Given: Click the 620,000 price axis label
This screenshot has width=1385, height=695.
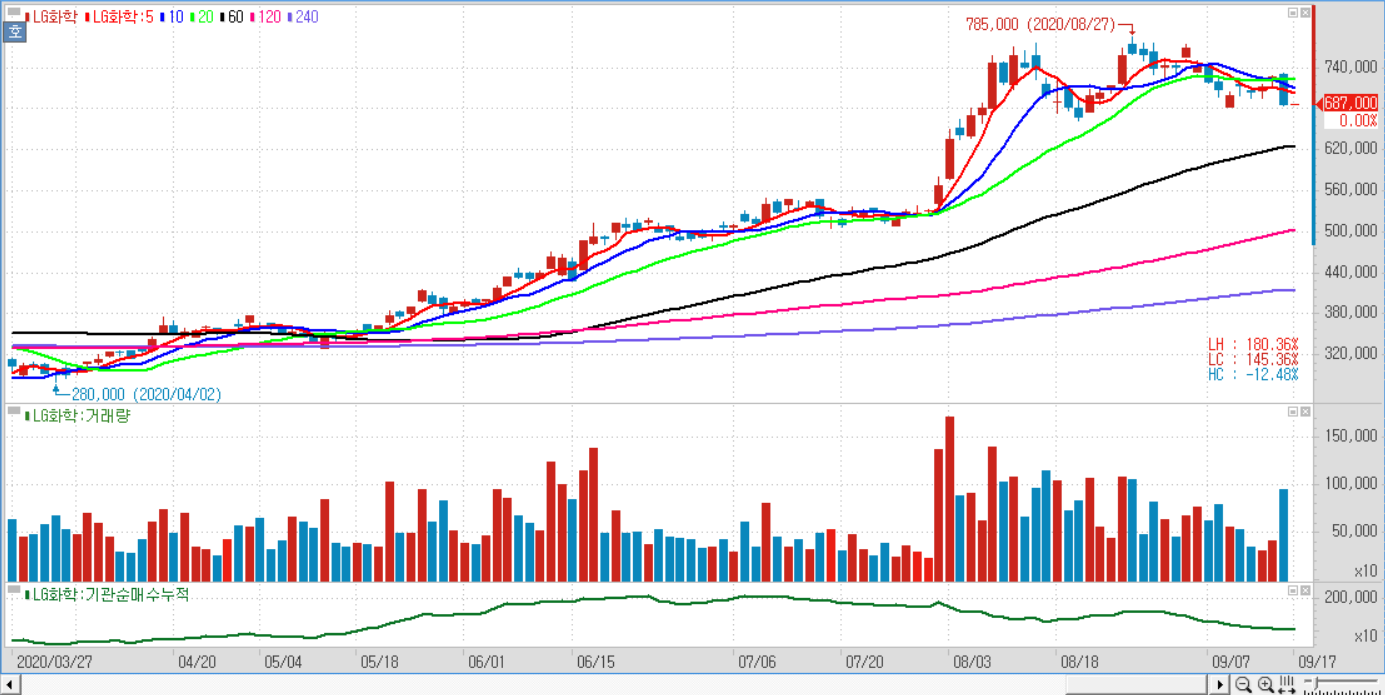Looking at the screenshot, I should tap(1351, 148).
